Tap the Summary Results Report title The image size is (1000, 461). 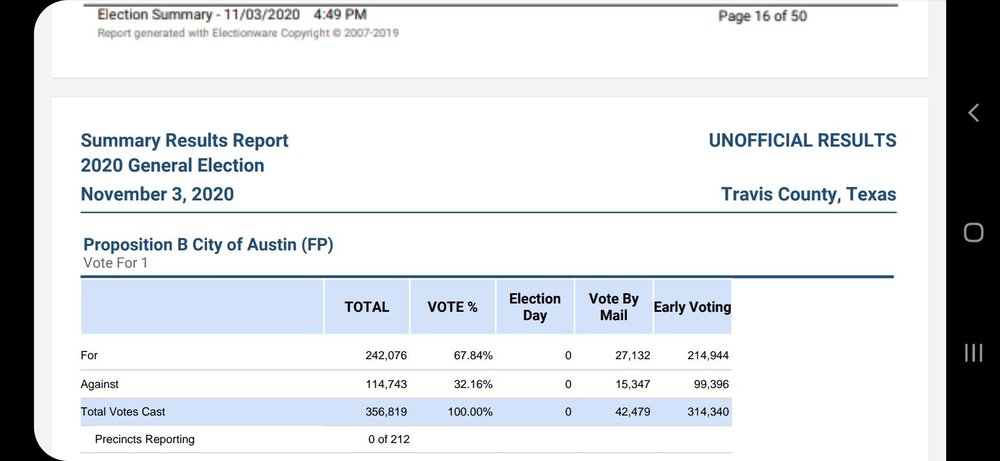click(185, 141)
